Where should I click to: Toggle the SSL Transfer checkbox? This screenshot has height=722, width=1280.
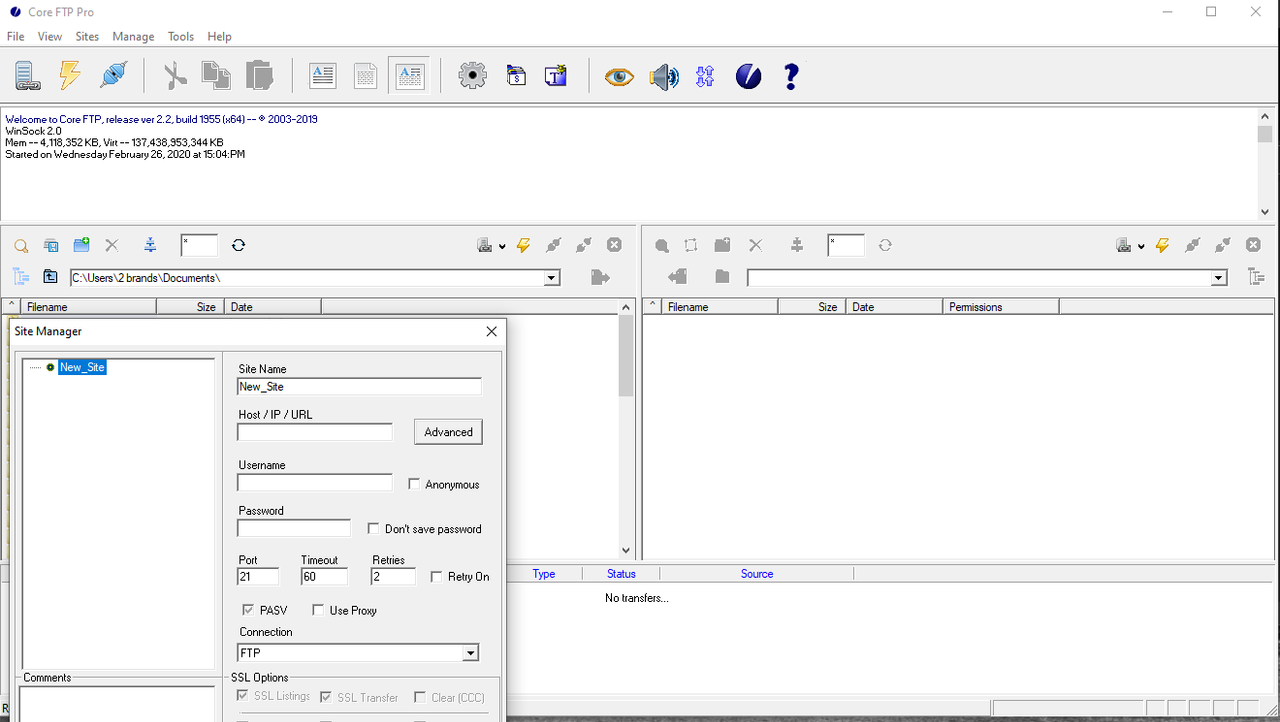(x=326, y=697)
